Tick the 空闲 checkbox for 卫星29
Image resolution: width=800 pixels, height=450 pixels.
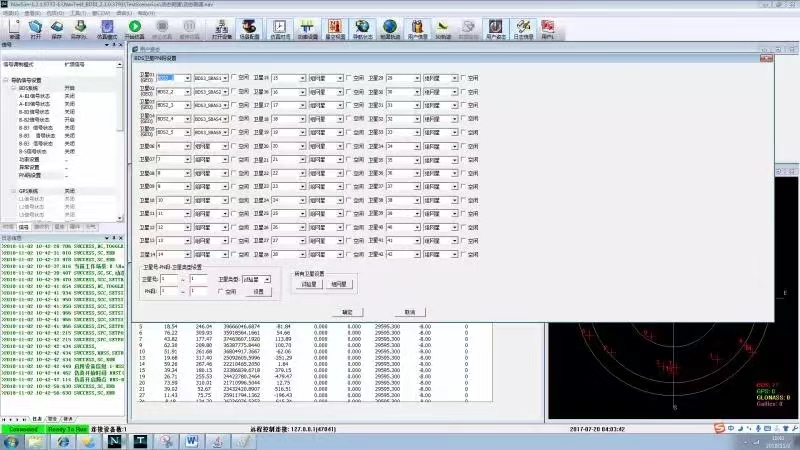point(463,78)
